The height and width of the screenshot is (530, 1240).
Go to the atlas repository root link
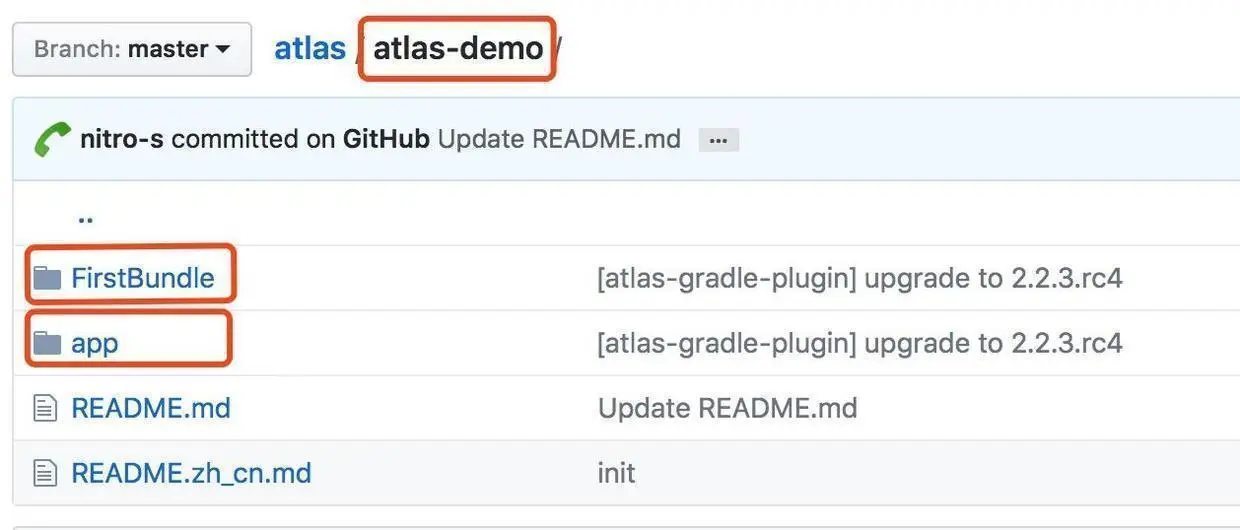pos(310,48)
